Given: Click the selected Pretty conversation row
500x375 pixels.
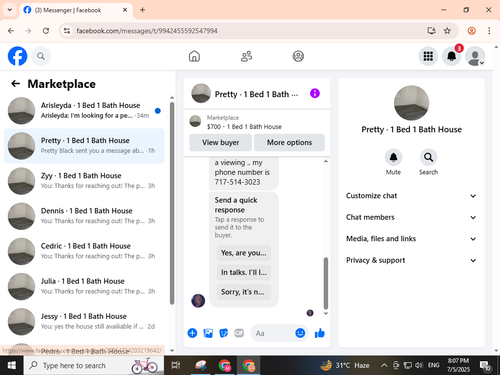Looking at the screenshot, I should (84, 146).
